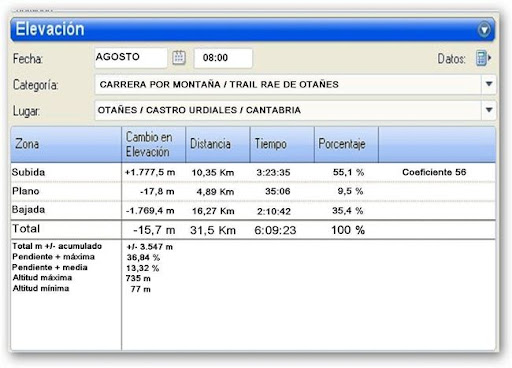Select the Categoría field text
Screen dimensions: 512x368
(x=219, y=84)
